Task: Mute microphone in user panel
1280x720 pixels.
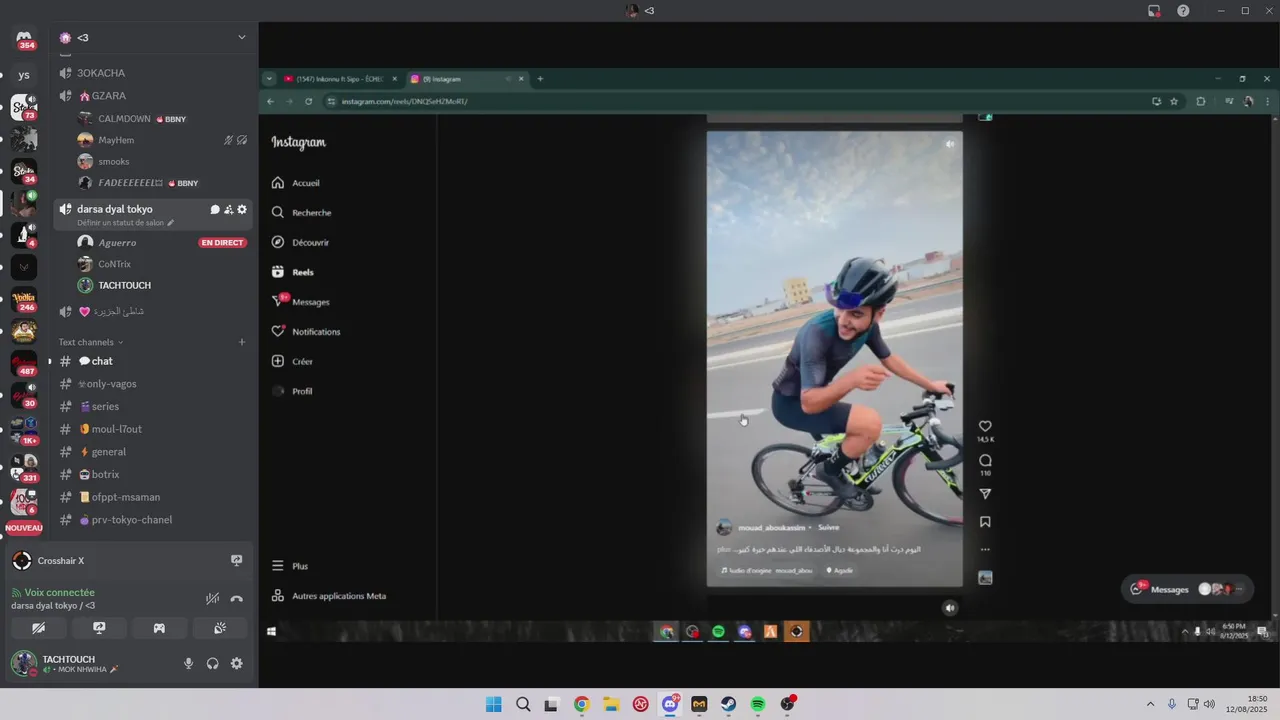Action: [x=188, y=663]
